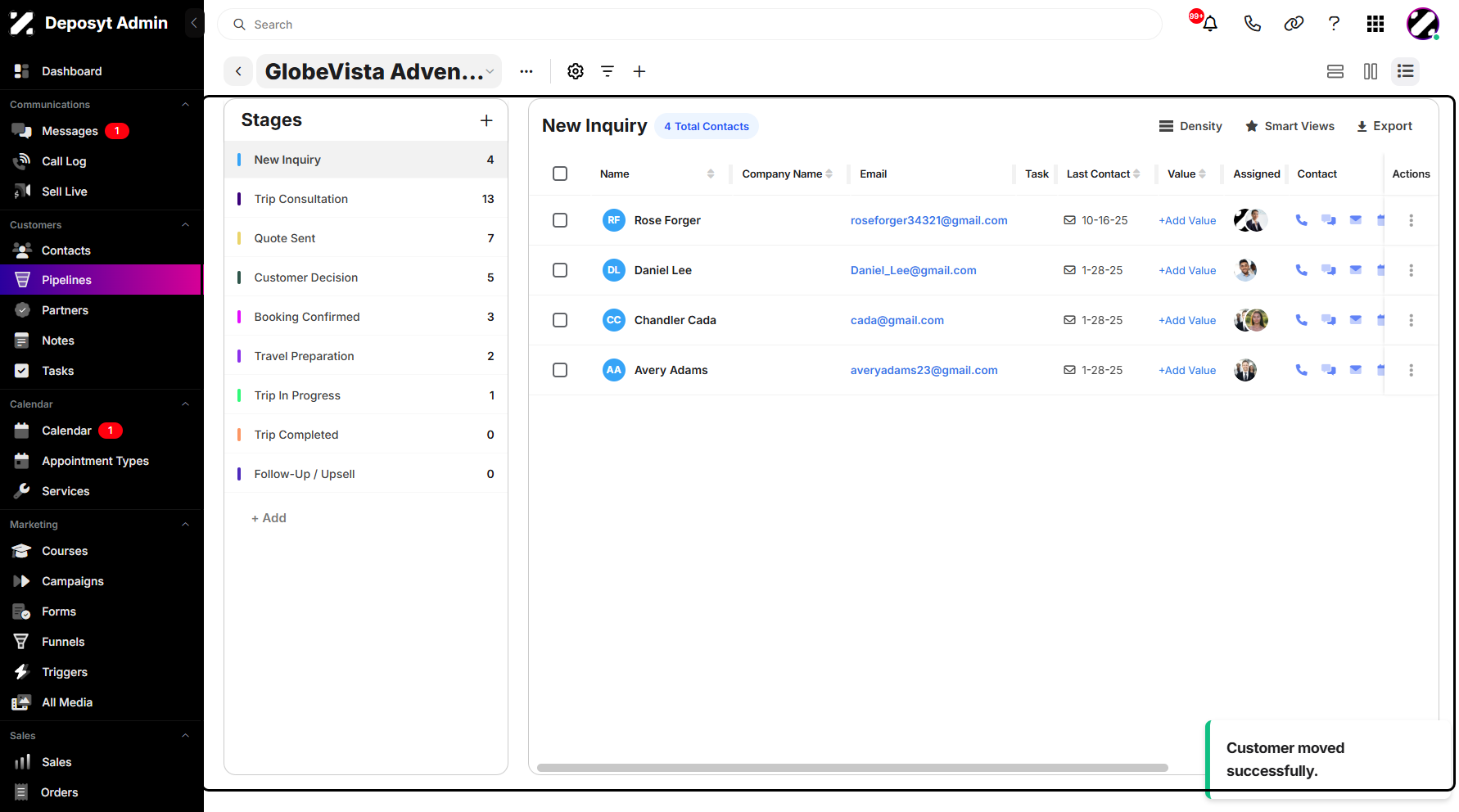Check the Daniel Lee row checkbox
This screenshot has height=812, width=1459.
pyautogui.click(x=560, y=270)
